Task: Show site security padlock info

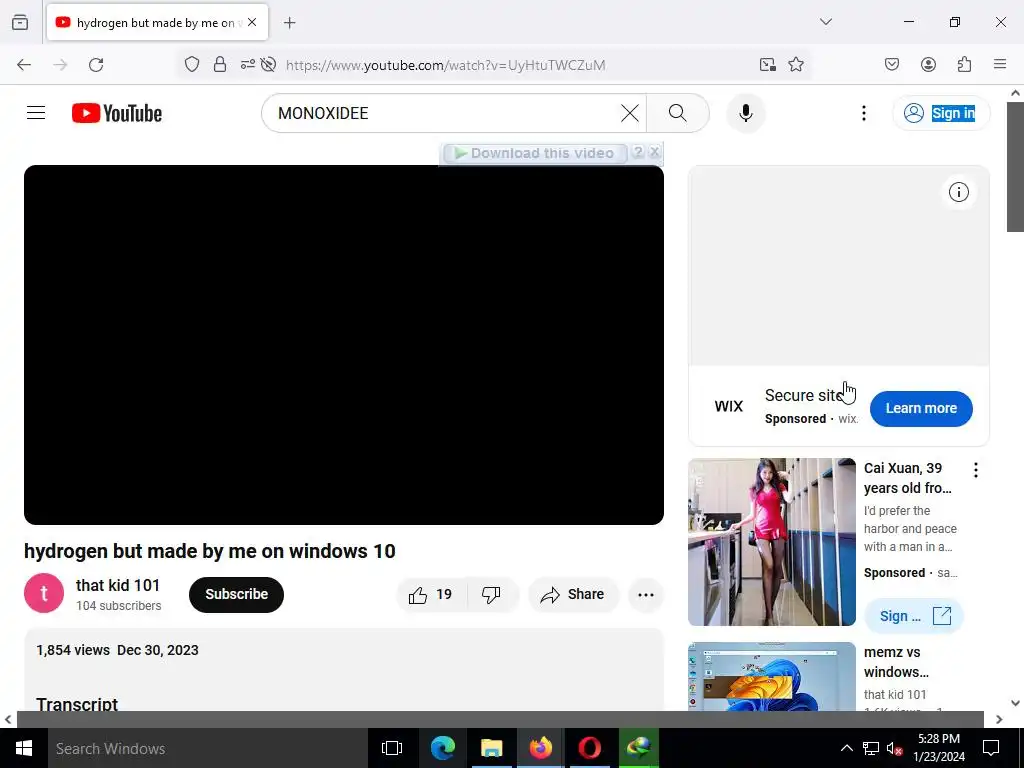Action: coord(220,64)
